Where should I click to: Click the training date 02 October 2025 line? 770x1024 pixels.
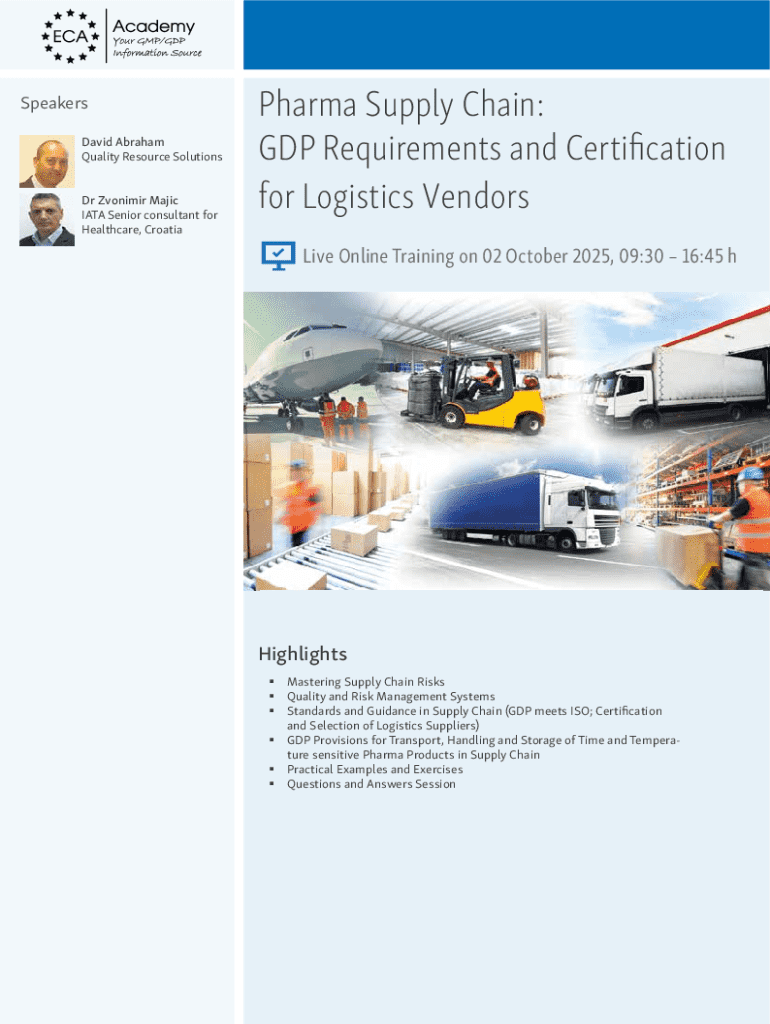click(x=519, y=256)
